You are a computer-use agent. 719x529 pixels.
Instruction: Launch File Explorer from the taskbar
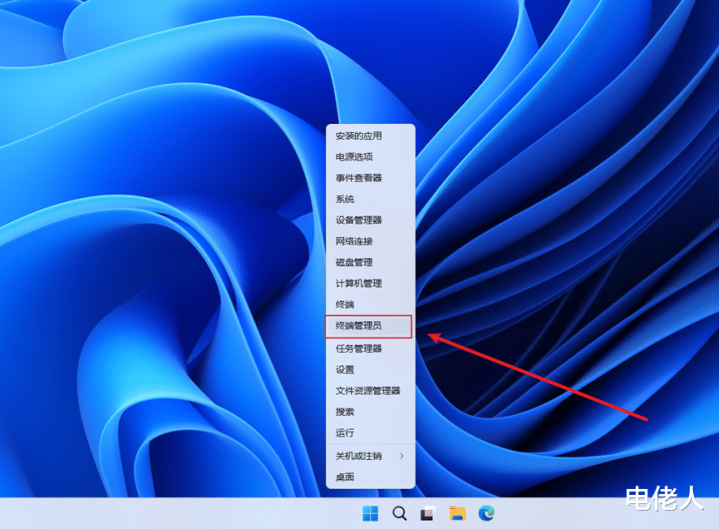click(457, 513)
